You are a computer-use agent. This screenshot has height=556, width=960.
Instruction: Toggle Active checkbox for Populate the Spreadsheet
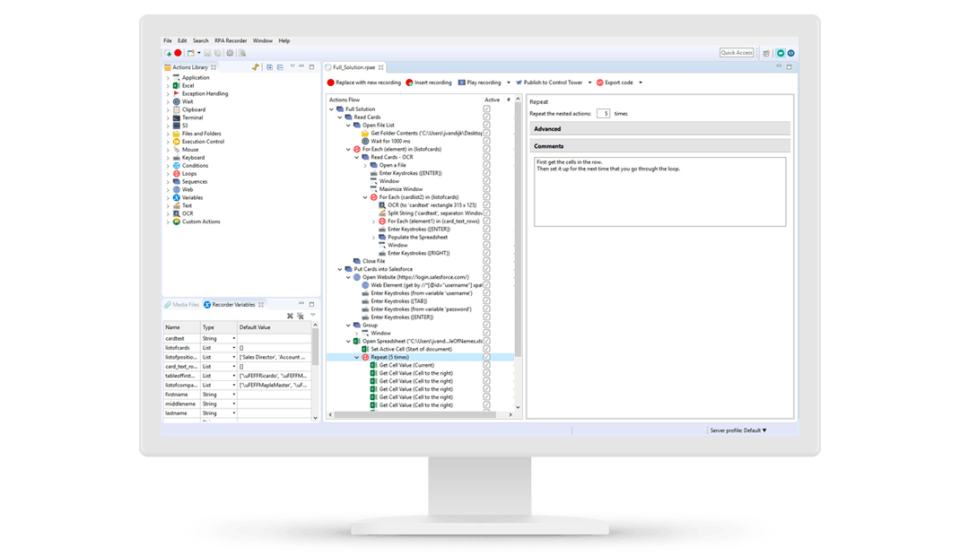[487, 237]
